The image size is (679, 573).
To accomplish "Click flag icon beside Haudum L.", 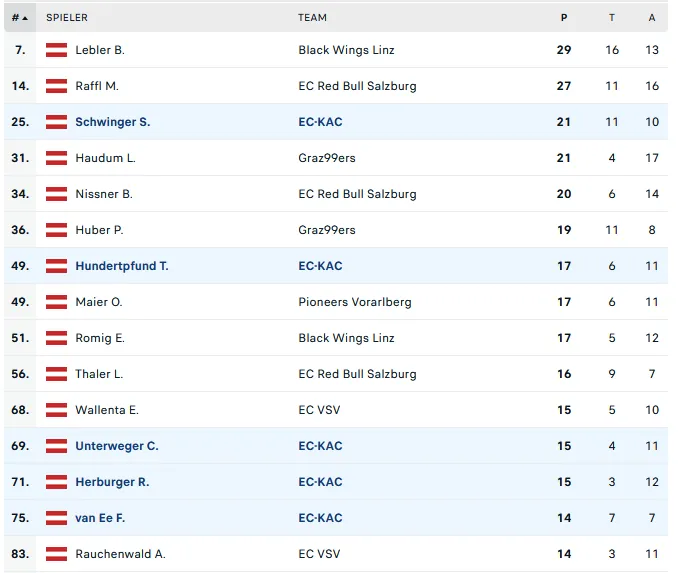I will click(56, 158).
